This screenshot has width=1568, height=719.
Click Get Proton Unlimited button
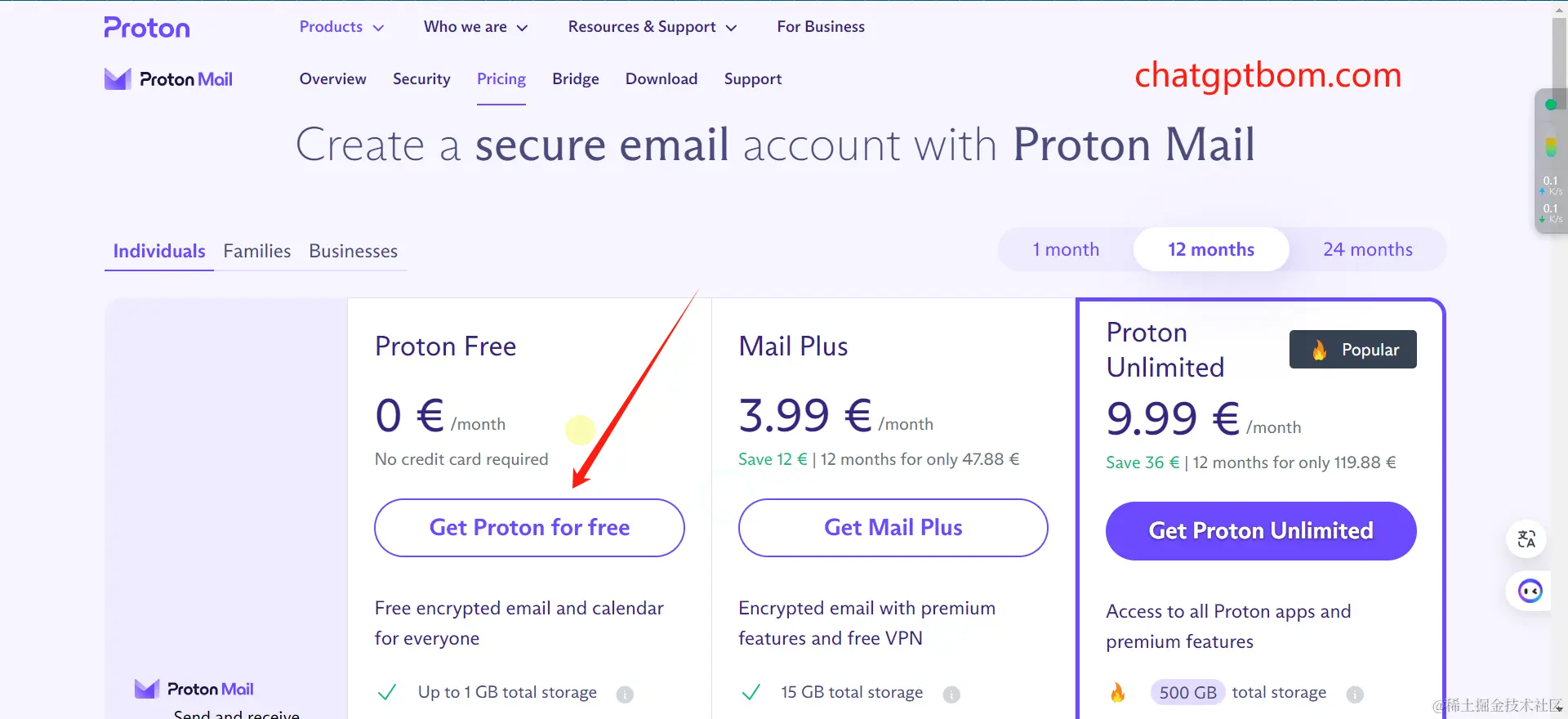pyautogui.click(x=1261, y=531)
